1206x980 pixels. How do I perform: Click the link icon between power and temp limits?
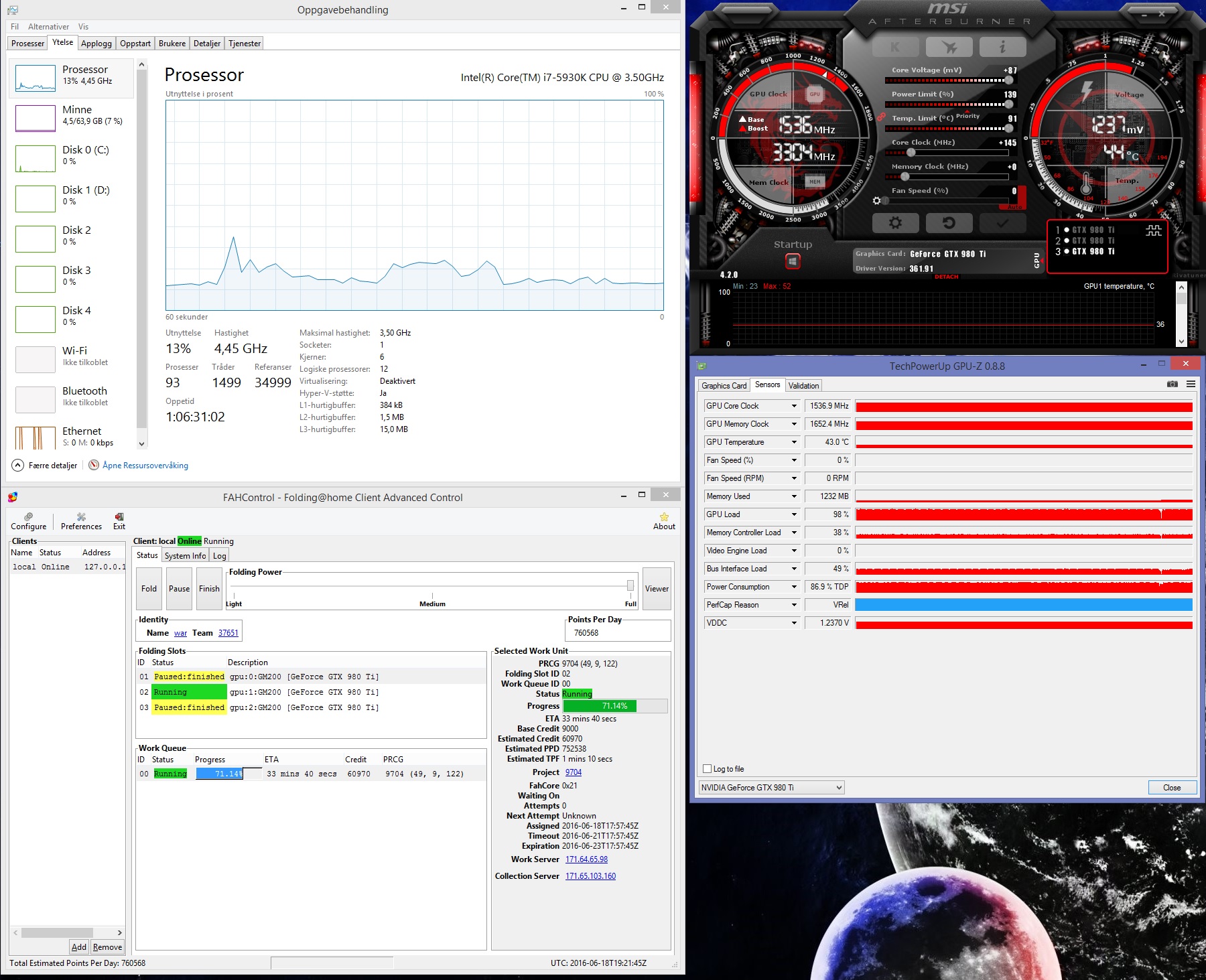[x=880, y=117]
